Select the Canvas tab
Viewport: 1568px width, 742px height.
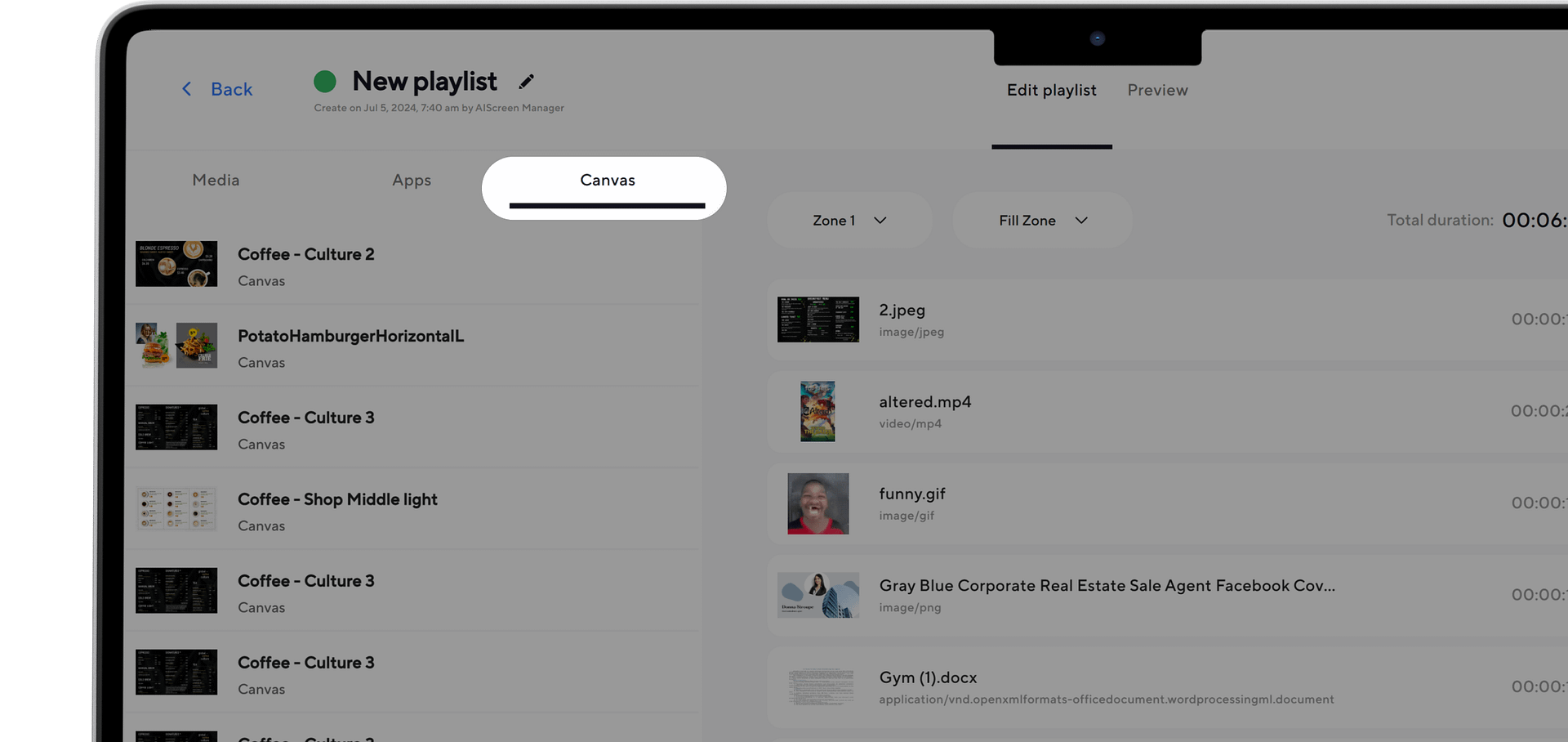[x=607, y=181]
